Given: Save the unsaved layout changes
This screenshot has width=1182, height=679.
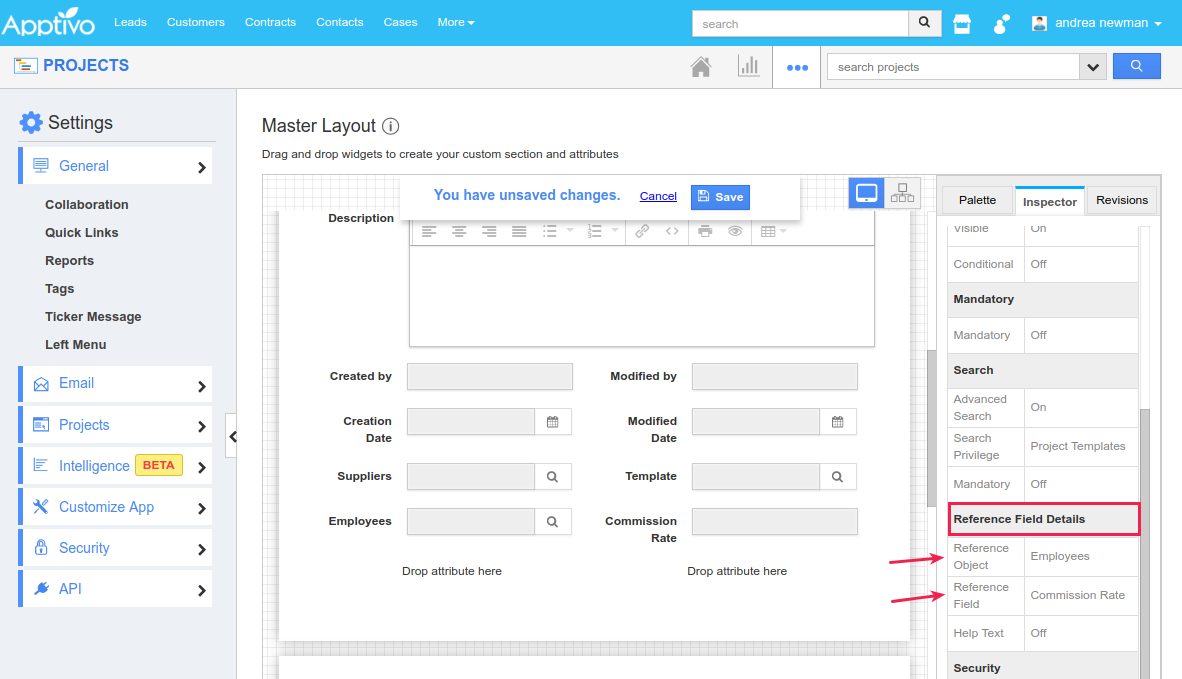Looking at the screenshot, I should (x=720, y=197).
